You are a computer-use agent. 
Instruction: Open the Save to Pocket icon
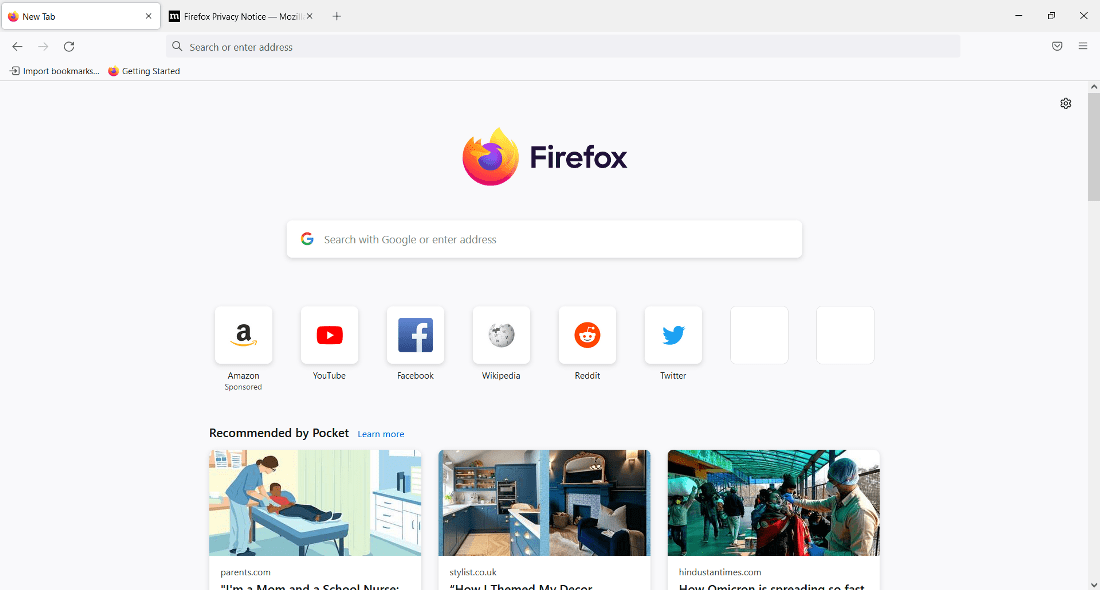(x=1057, y=46)
